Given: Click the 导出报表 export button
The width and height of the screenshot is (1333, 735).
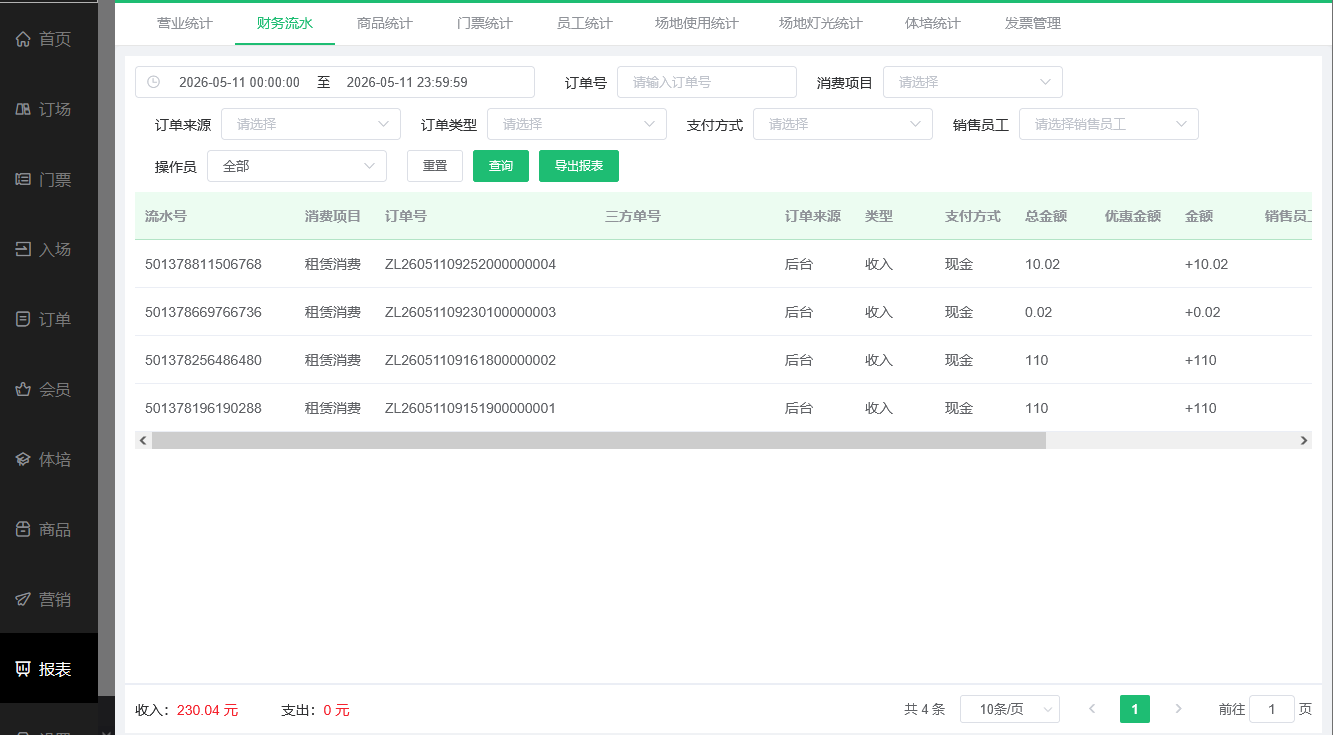Looking at the screenshot, I should pyautogui.click(x=579, y=166).
